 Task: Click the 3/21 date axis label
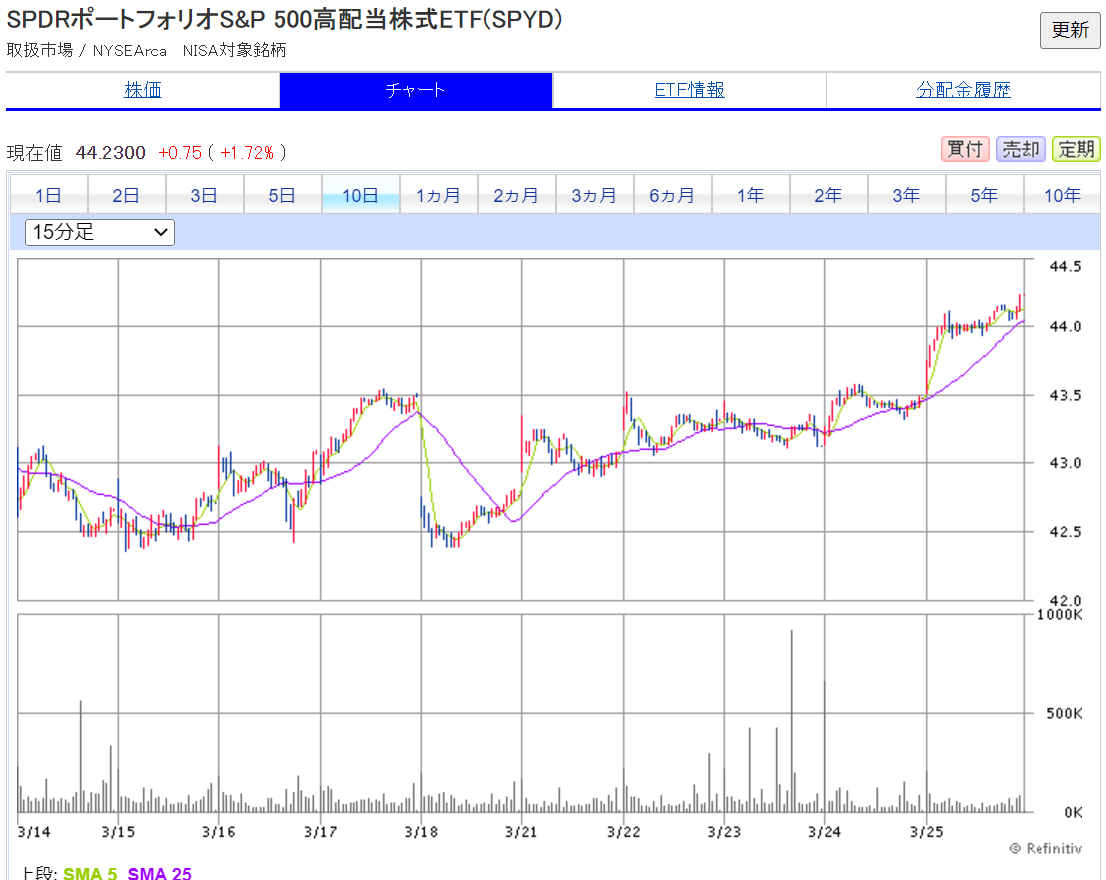(x=521, y=832)
